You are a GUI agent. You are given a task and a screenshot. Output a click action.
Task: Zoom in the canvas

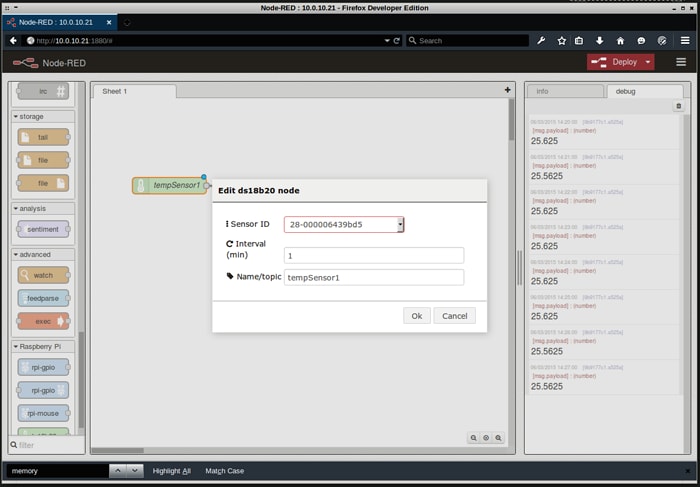(498, 438)
